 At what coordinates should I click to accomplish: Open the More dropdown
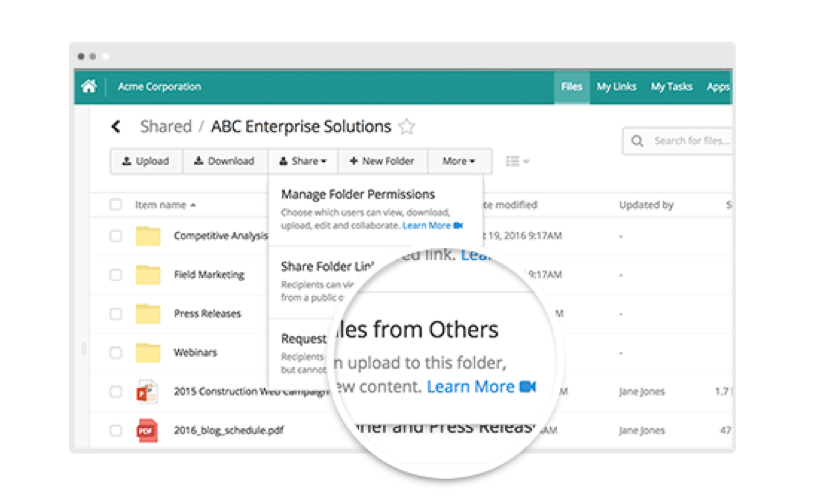[x=459, y=161]
